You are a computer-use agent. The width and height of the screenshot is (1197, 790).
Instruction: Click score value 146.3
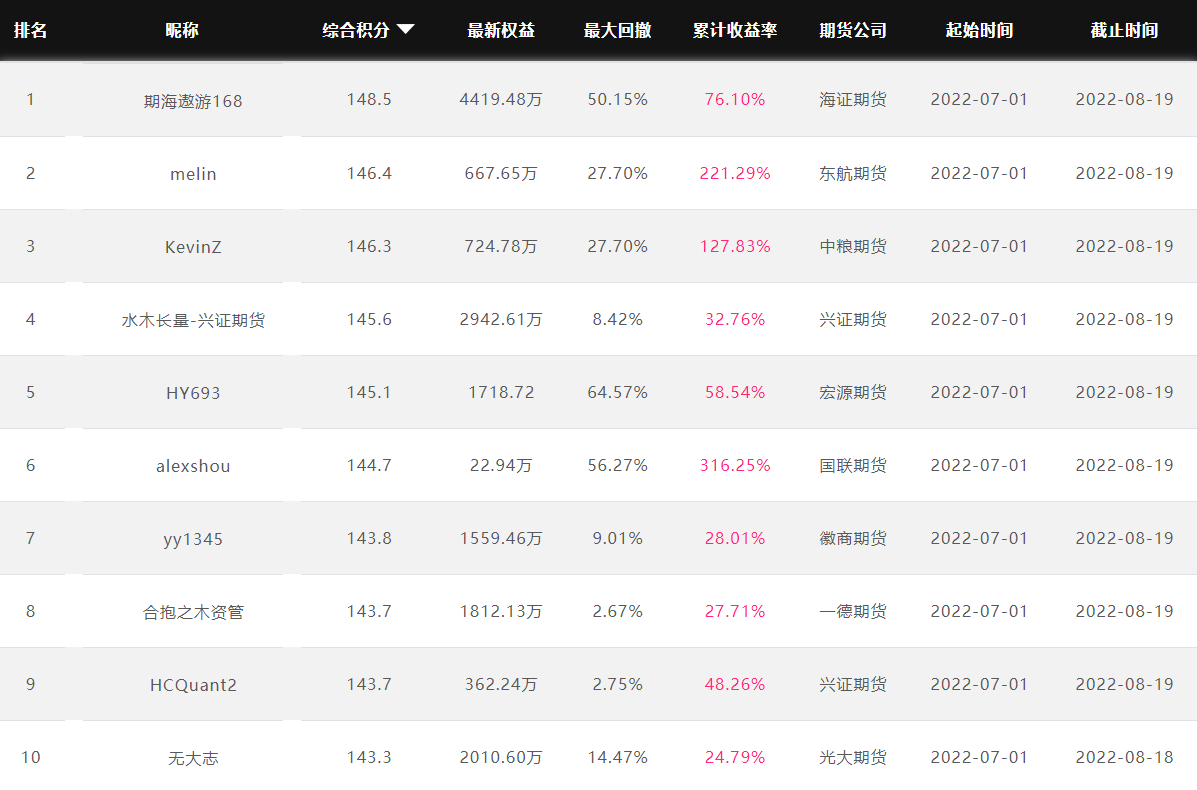pyautogui.click(x=369, y=246)
